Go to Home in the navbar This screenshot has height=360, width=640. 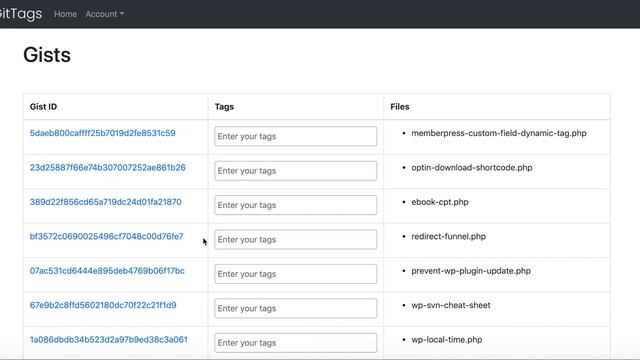tap(65, 14)
